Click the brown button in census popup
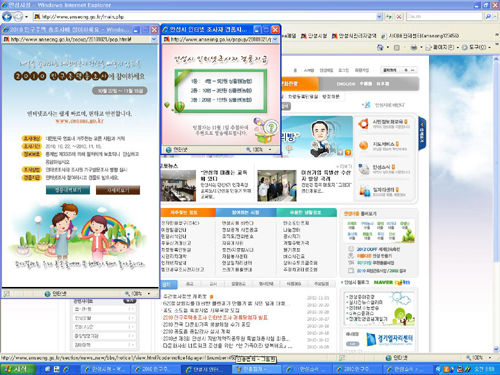The width and height of the screenshot is (500, 375). [x=118, y=190]
